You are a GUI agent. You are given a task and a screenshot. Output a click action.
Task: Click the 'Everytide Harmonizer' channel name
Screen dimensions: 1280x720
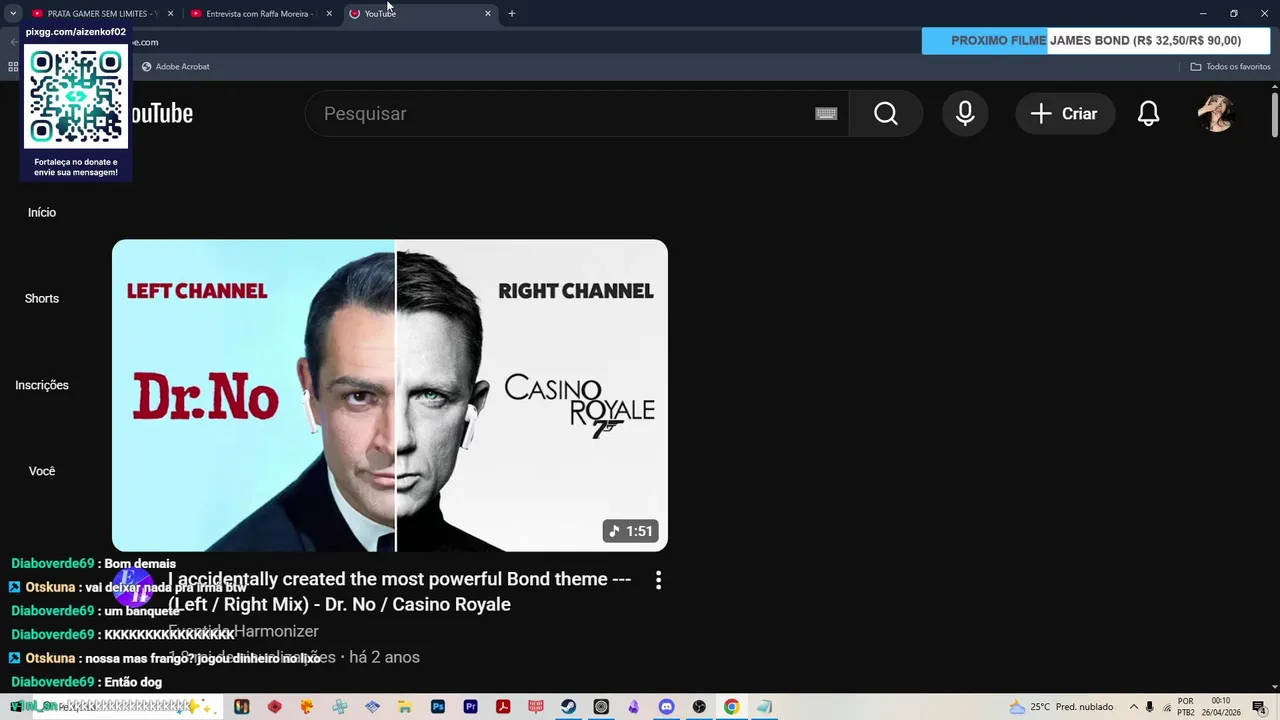[x=243, y=631]
